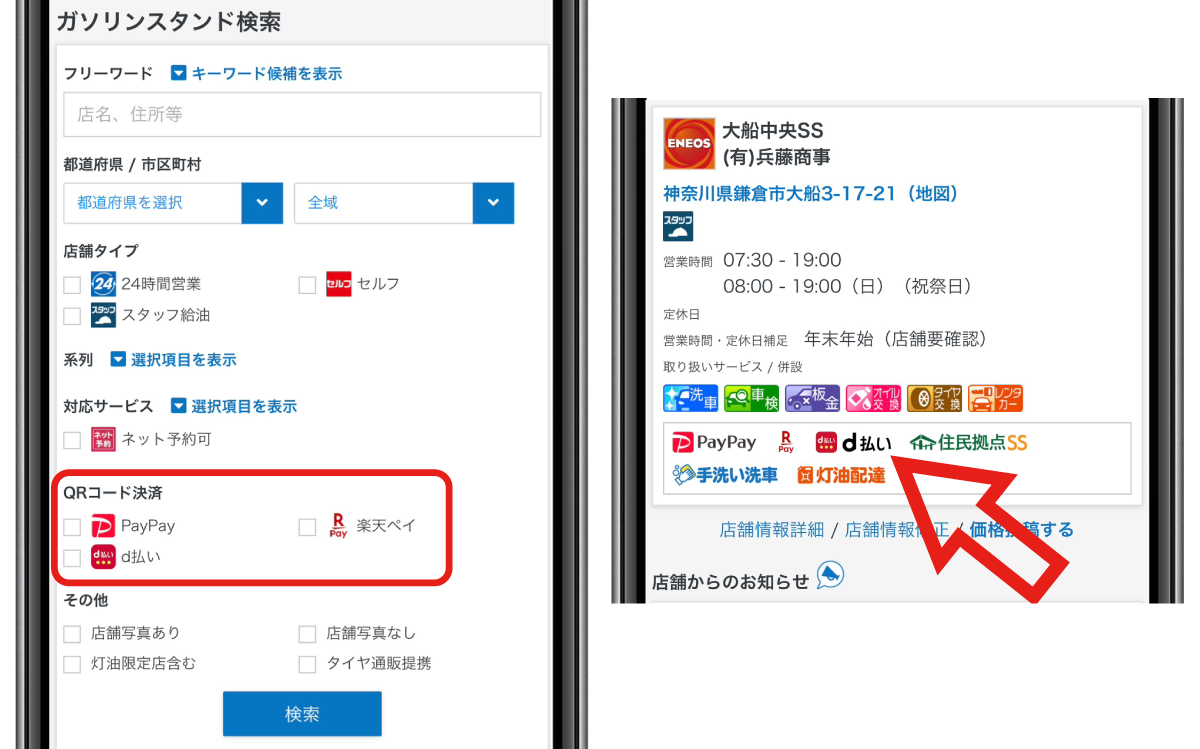The height and width of the screenshot is (749, 1200).
Task: Open the 全域 city dropdown
Action: pos(404,203)
